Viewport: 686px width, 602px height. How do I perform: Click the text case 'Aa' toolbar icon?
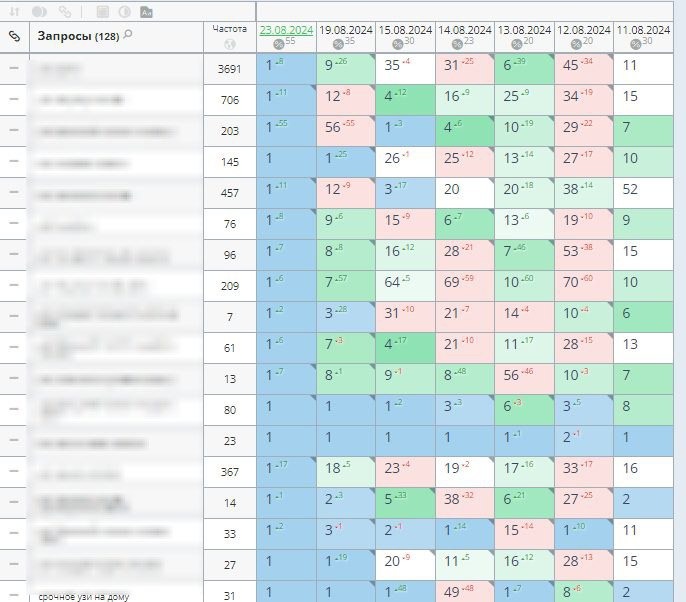[x=146, y=12]
